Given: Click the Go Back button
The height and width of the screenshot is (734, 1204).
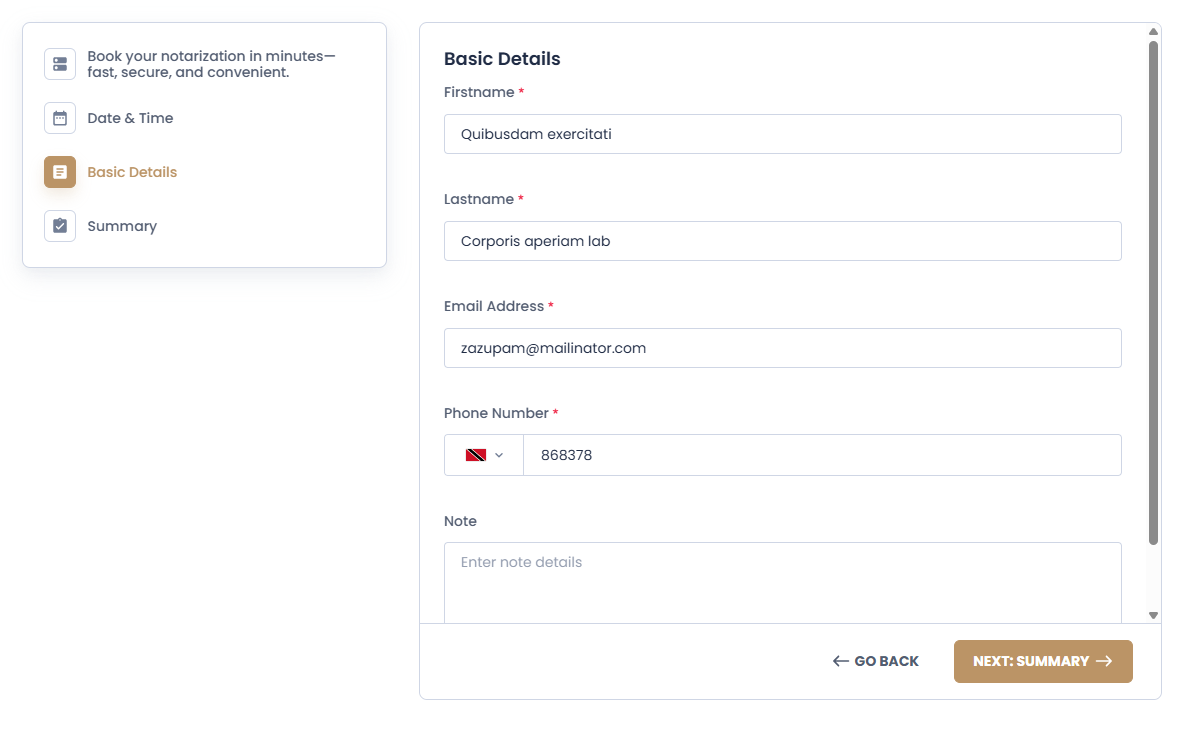Looking at the screenshot, I should click(x=876, y=661).
